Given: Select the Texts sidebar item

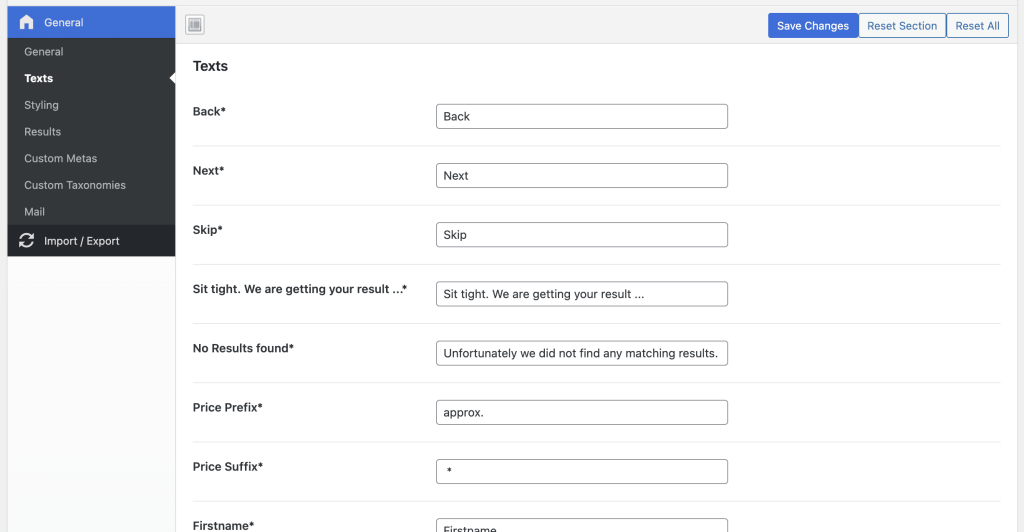Looking at the screenshot, I should tap(39, 78).
